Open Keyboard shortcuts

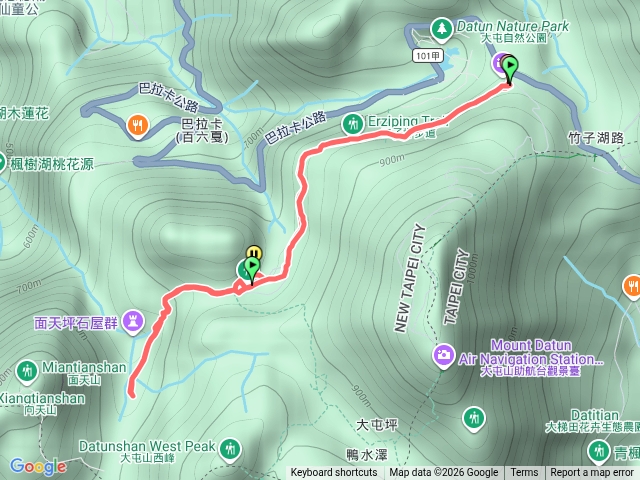[333, 473]
